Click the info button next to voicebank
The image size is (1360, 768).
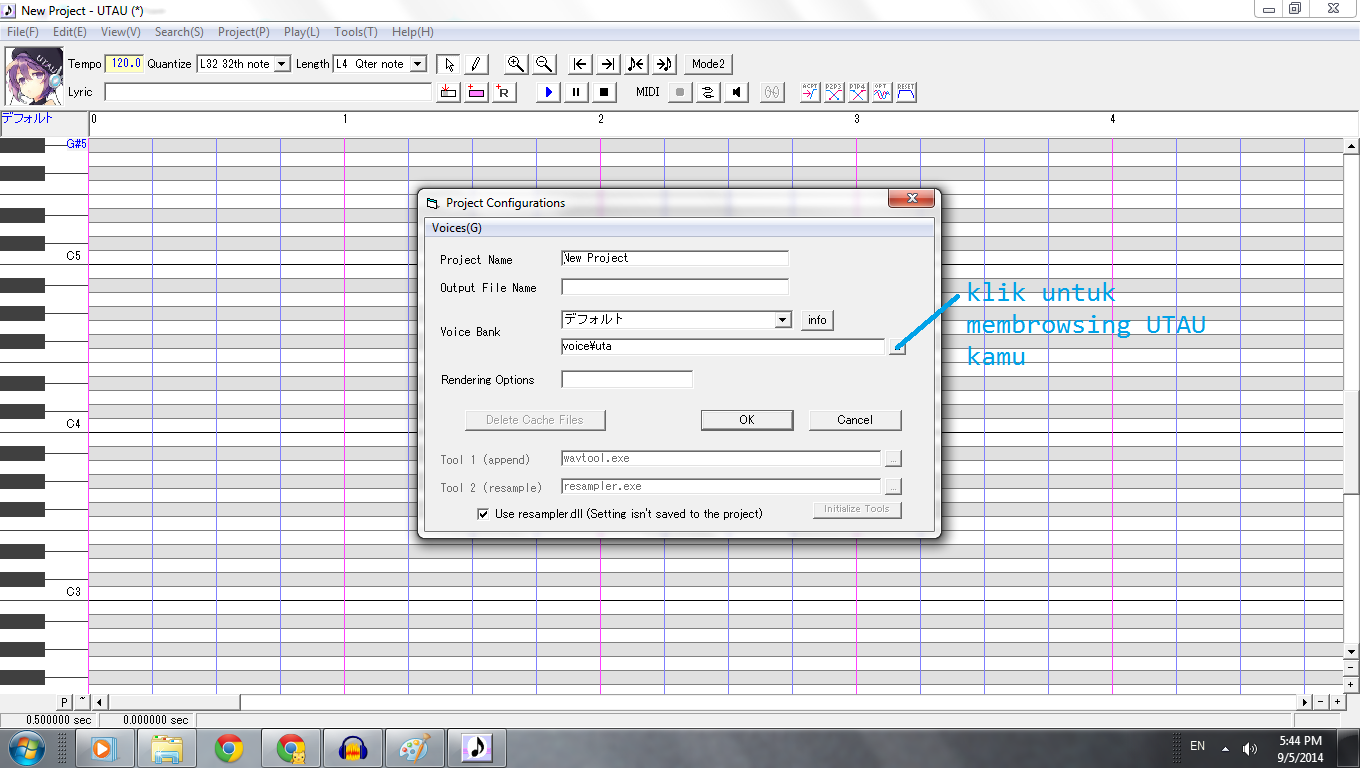(x=816, y=320)
